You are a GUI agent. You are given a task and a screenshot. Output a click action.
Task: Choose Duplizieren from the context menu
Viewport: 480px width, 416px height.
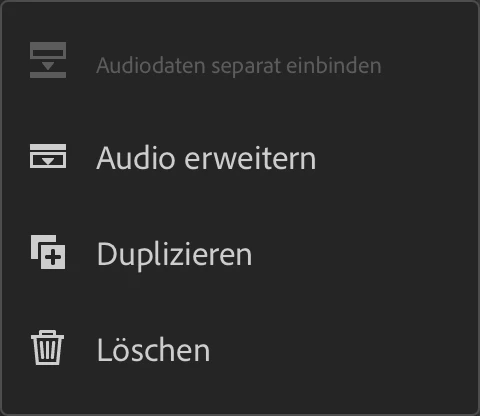(x=240, y=254)
